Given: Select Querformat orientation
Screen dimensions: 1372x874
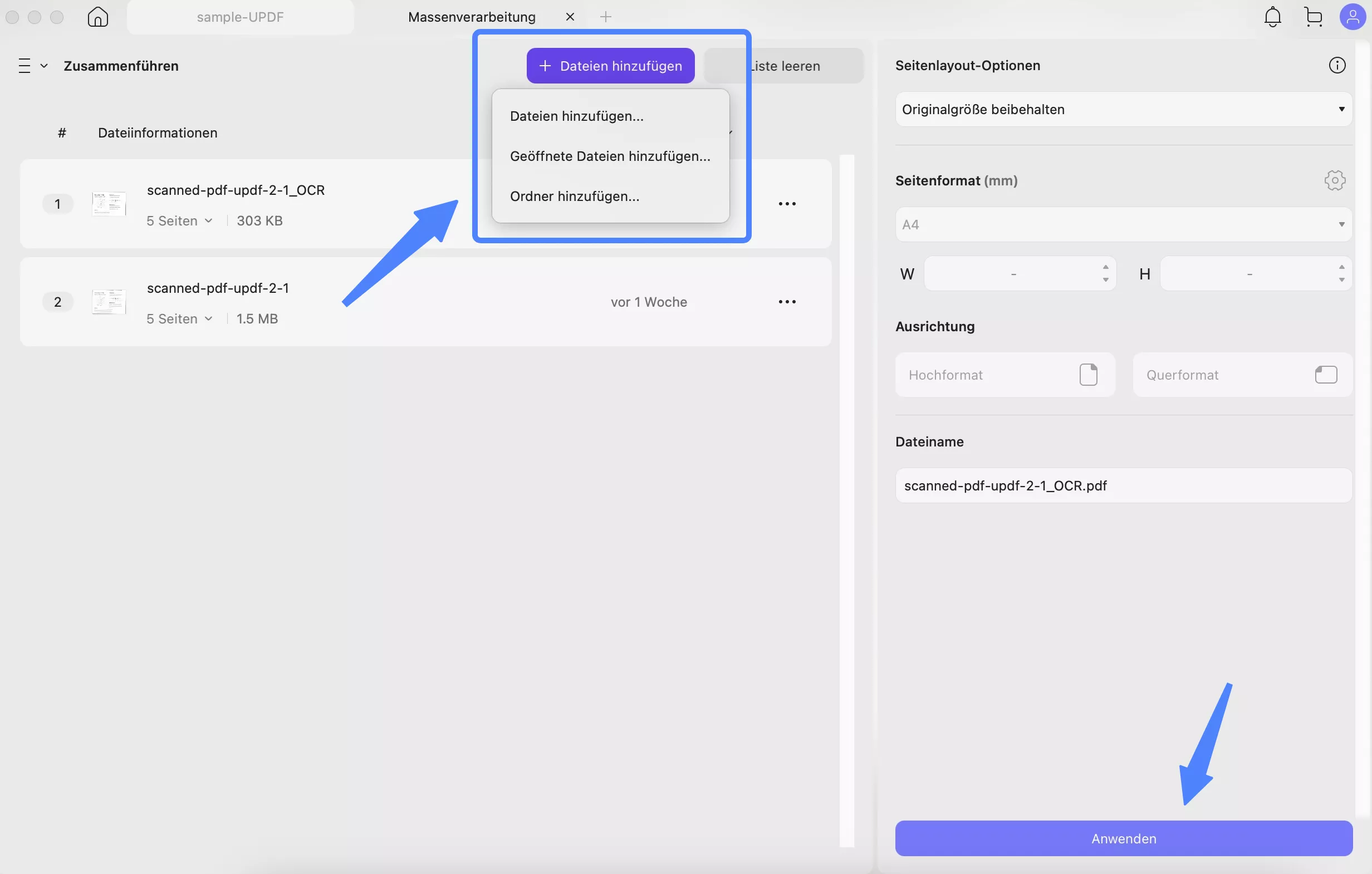Looking at the screenshot, I should point(1242,374).
